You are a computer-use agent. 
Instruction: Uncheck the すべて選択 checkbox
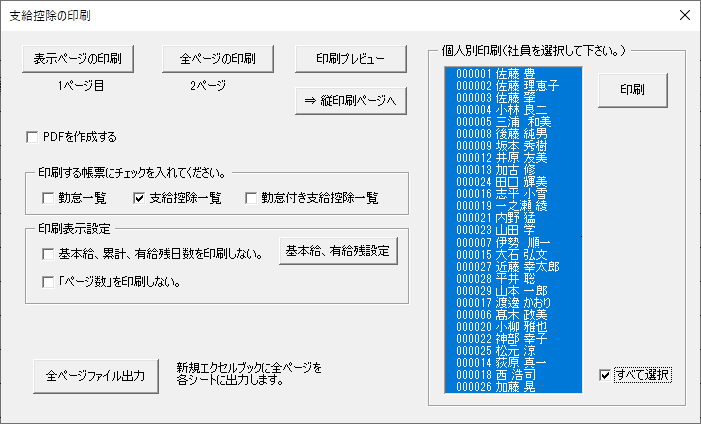click(x=604, y=375)
